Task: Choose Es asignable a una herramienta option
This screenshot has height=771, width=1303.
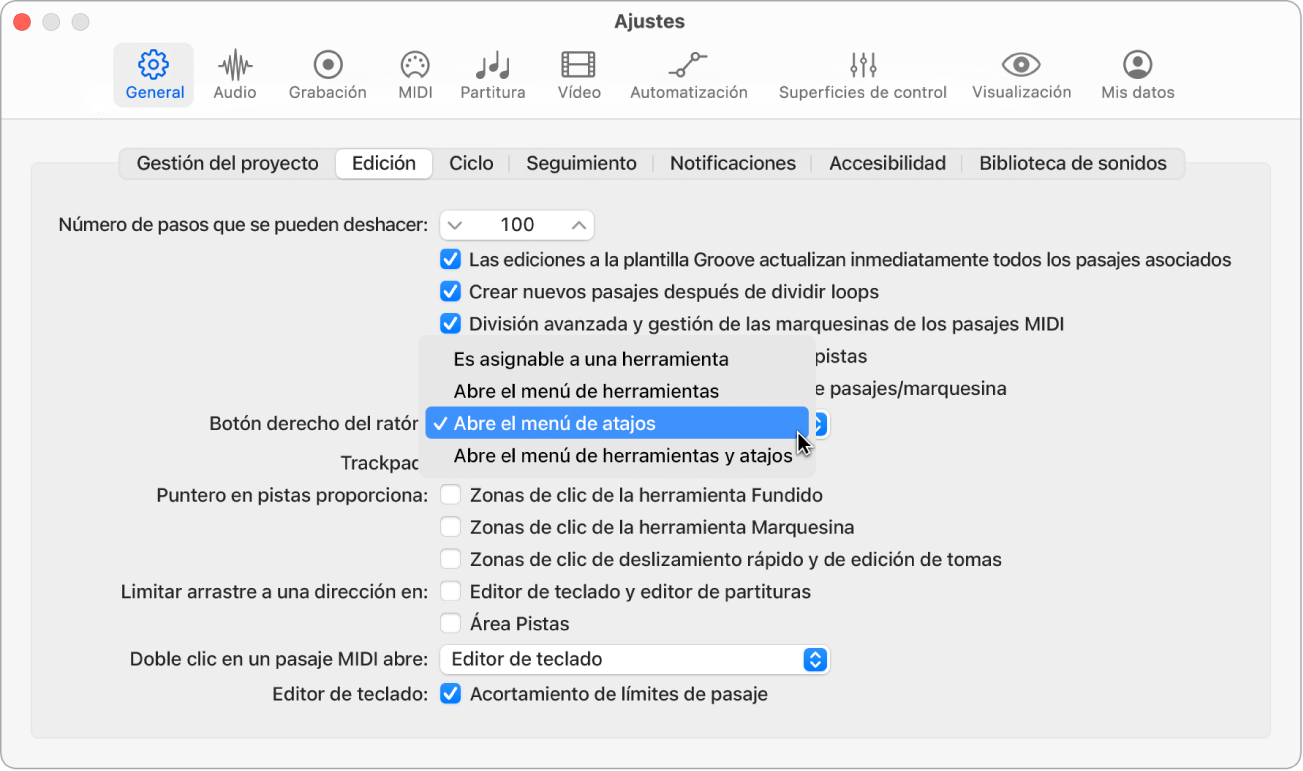Action: click(x=592, y=358)
